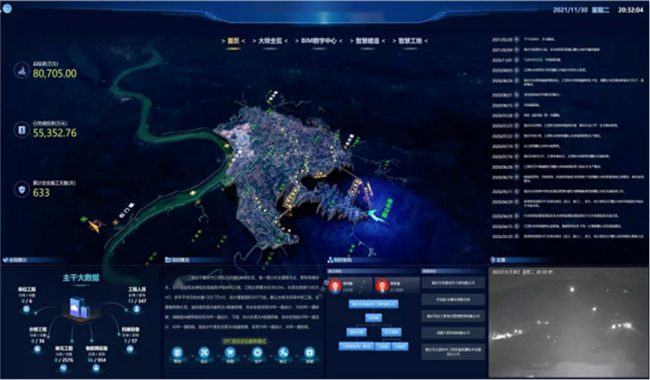Open the 首页 home tab

pyautogui.click(x=233, y=41)
